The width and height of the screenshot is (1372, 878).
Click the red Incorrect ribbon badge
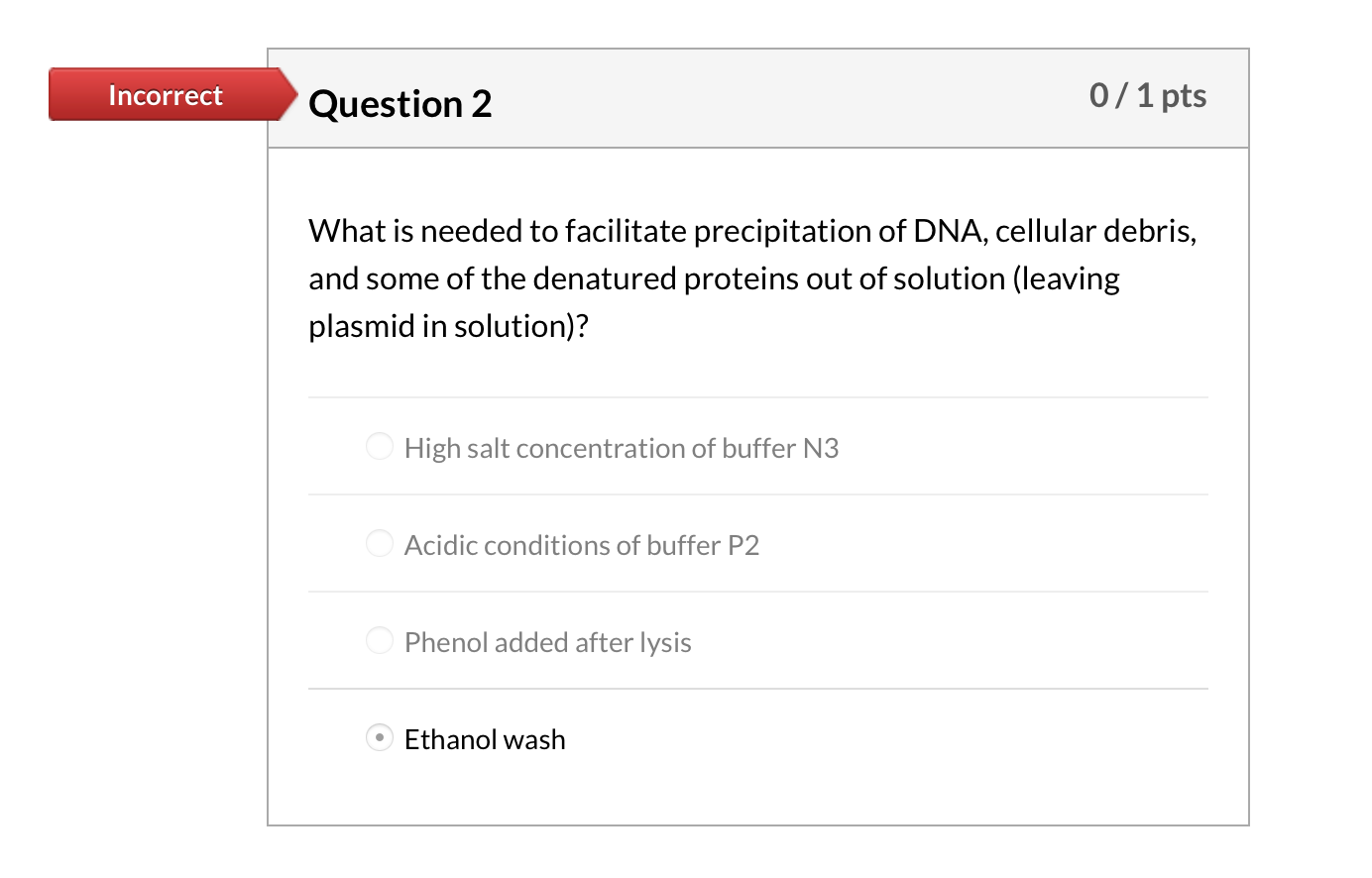165,94
